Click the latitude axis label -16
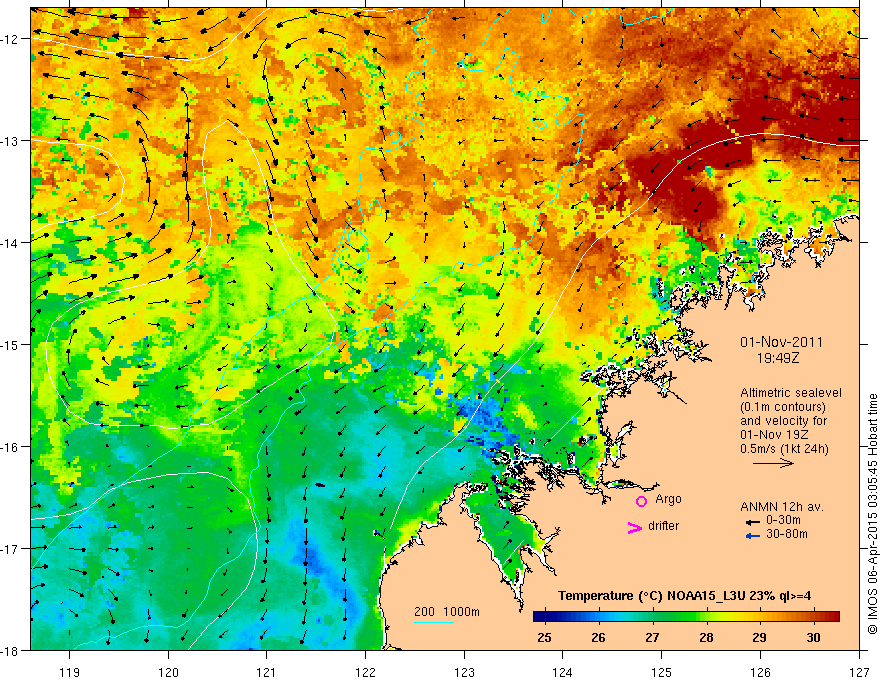 pos(11,447)
